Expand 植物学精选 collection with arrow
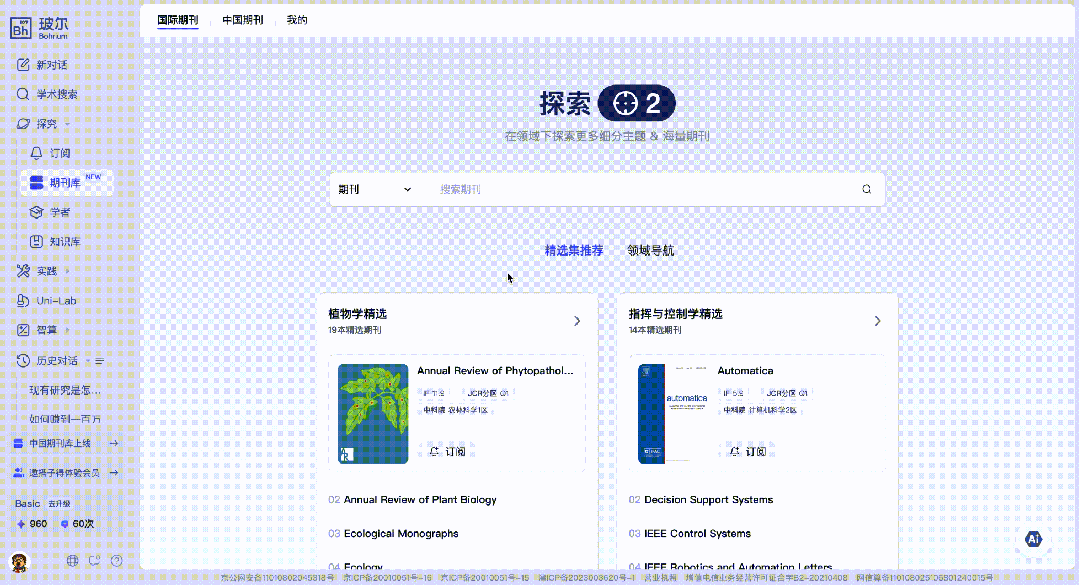The width and height of the screenshot is (1079, 585). pos(577,321)
